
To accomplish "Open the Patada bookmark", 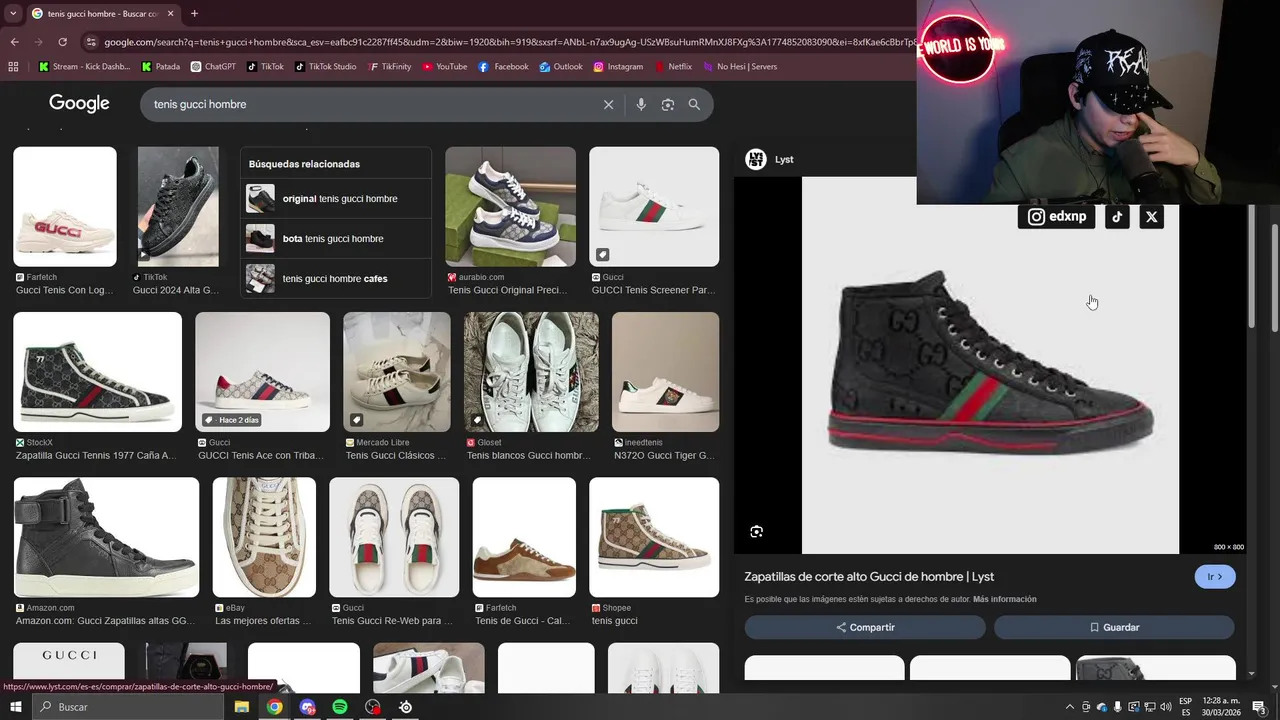I will tap(161, 67).
